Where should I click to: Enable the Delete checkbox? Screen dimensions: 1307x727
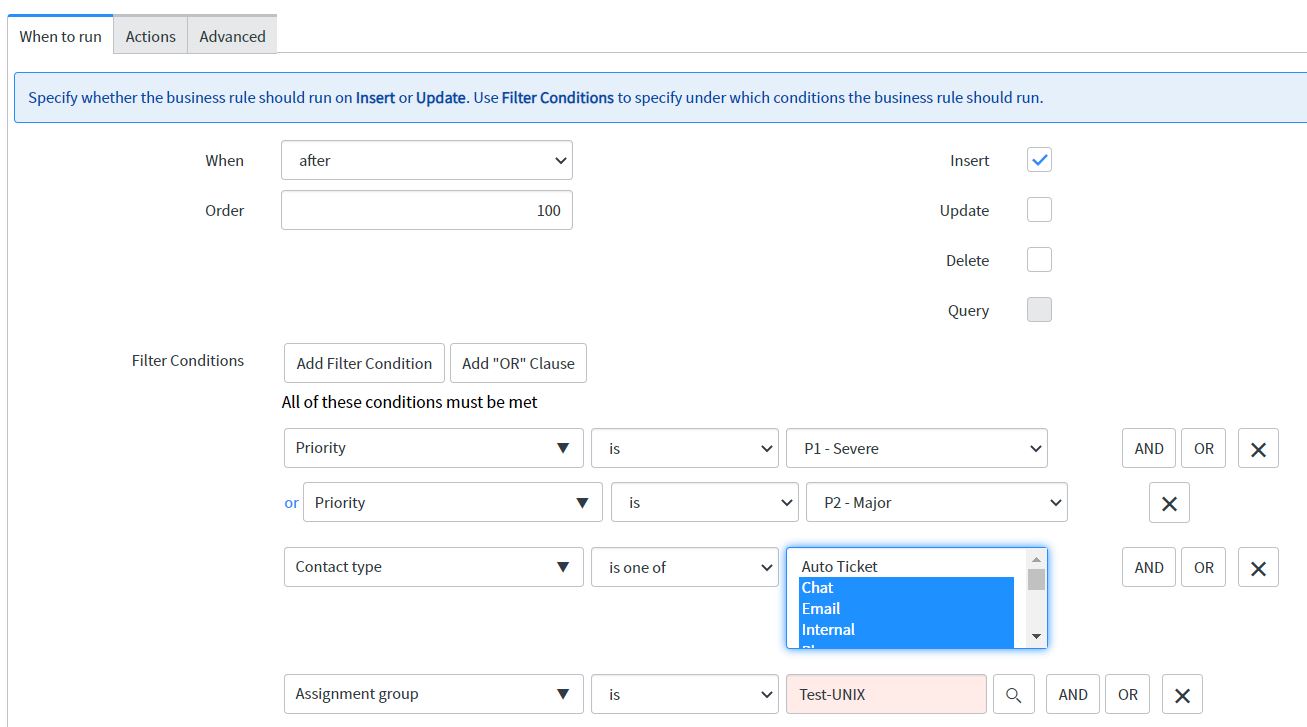(x=1039, y=260)
